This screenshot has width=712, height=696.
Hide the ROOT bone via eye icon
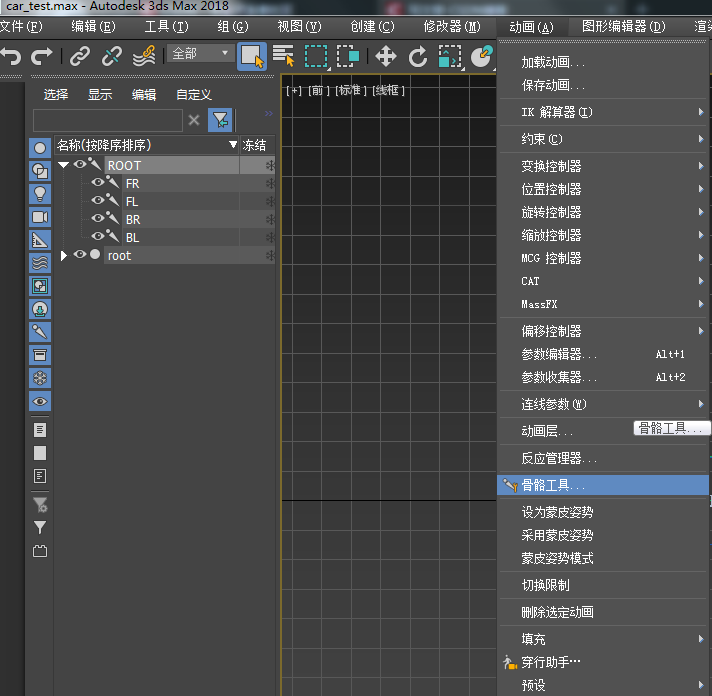tap(80, 164)
